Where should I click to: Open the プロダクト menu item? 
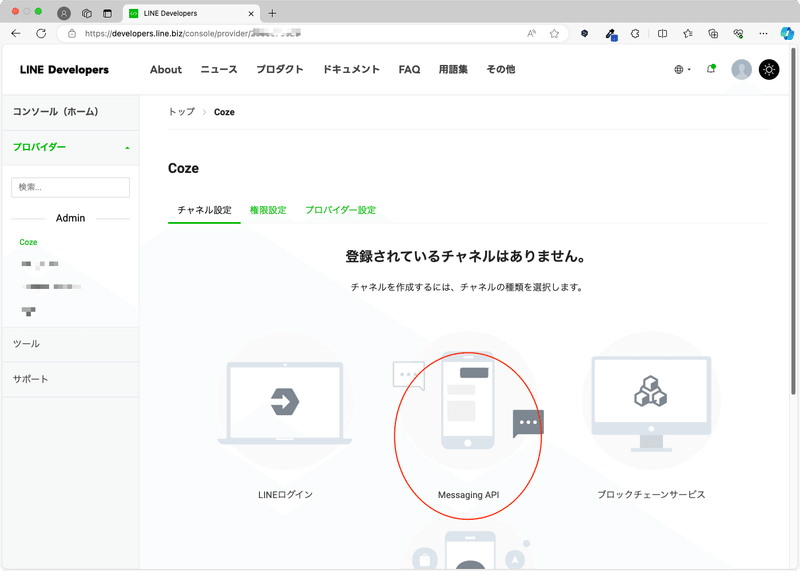click(280, 69)
